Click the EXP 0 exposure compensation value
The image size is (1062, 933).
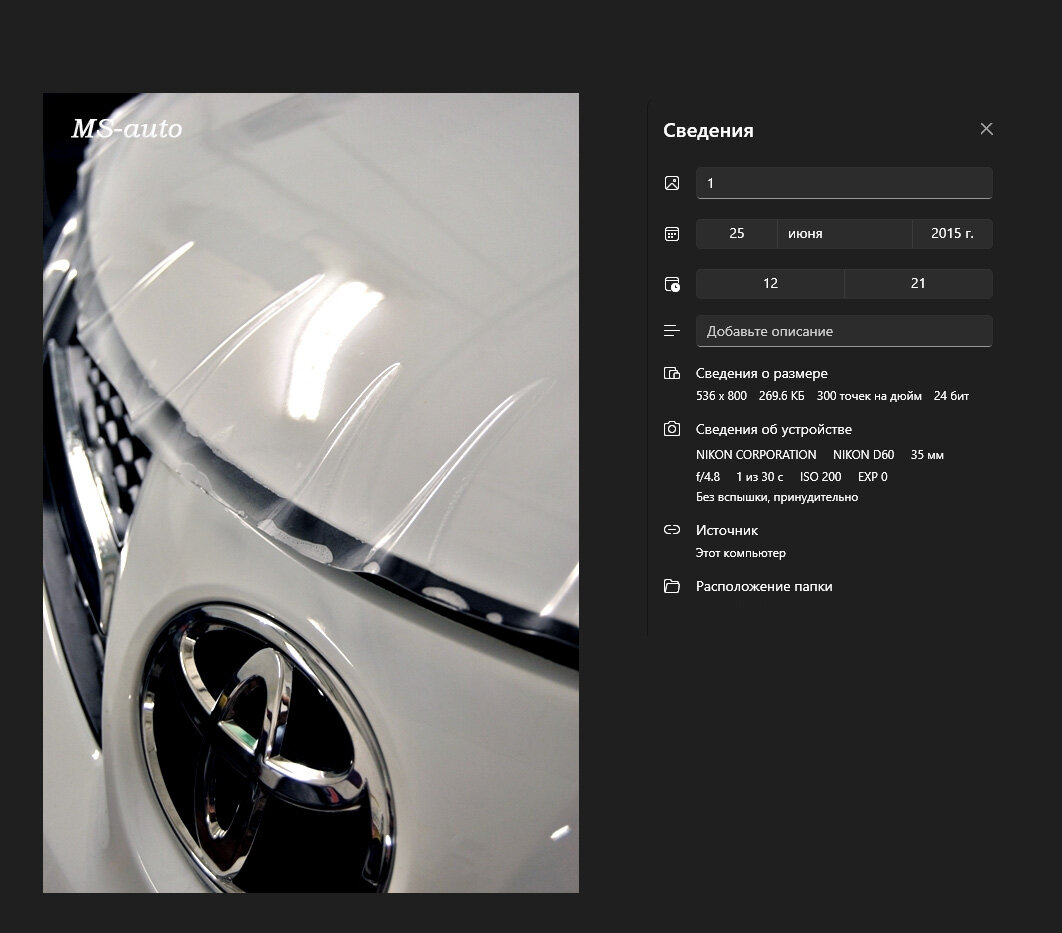pos(872,477)
